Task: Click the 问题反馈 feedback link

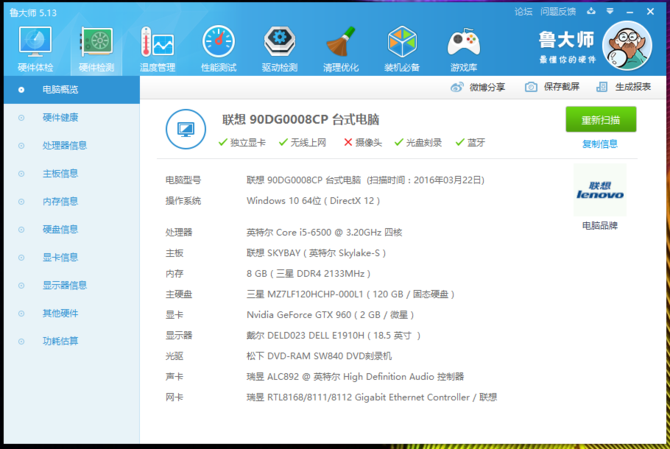Action: coord(557,11)
